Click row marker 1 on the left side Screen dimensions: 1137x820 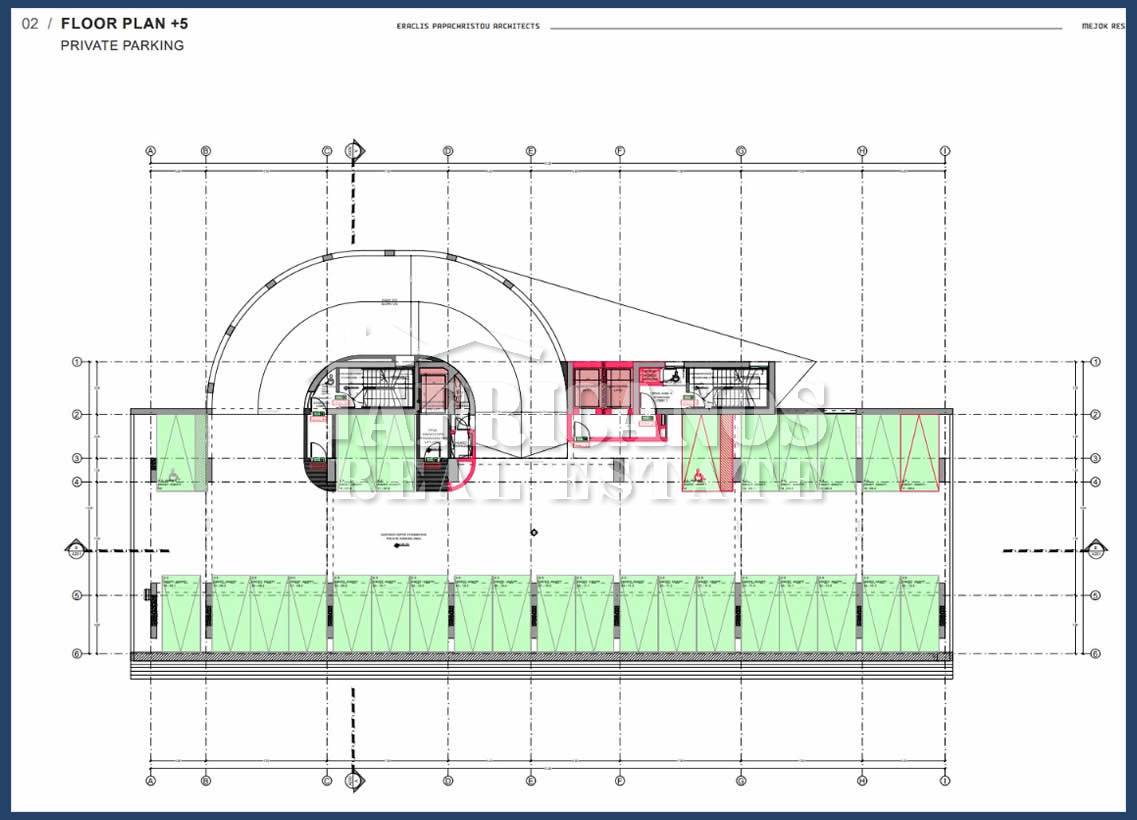click(x=76, y=362)
